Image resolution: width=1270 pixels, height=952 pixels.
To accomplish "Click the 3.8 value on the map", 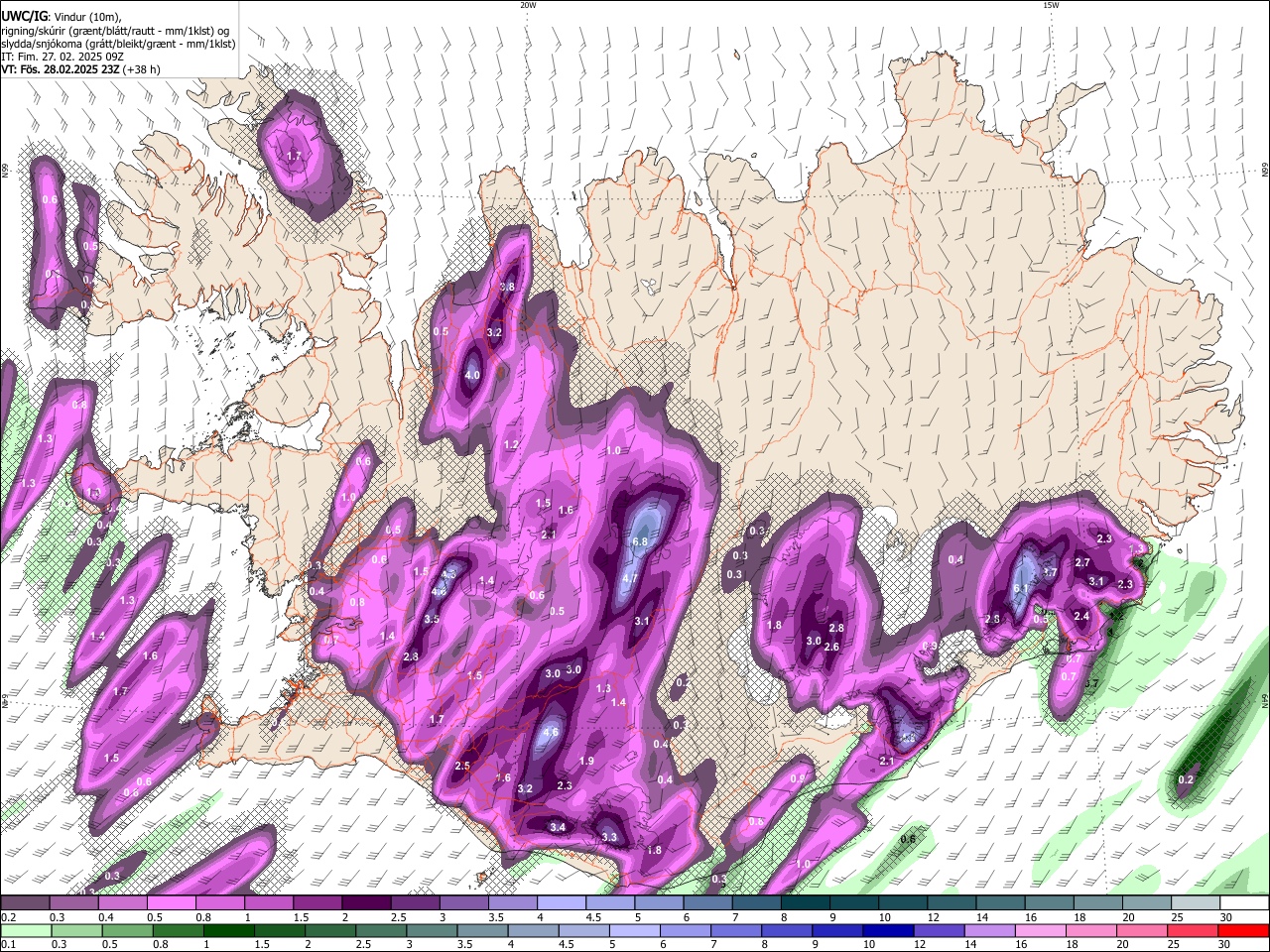I will click(x=507, y=287).
